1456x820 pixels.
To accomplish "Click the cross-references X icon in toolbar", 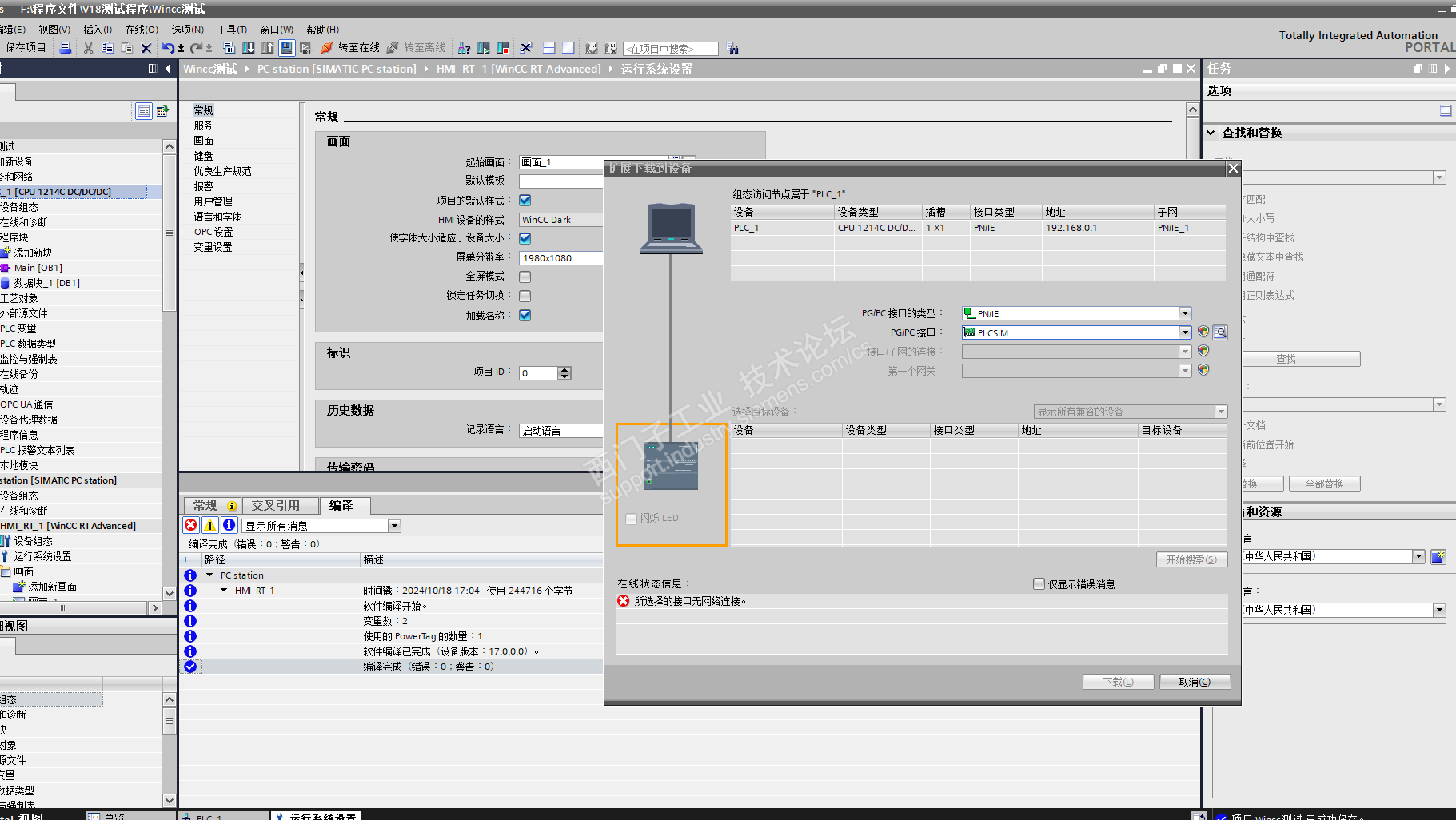I will [525, 48].
